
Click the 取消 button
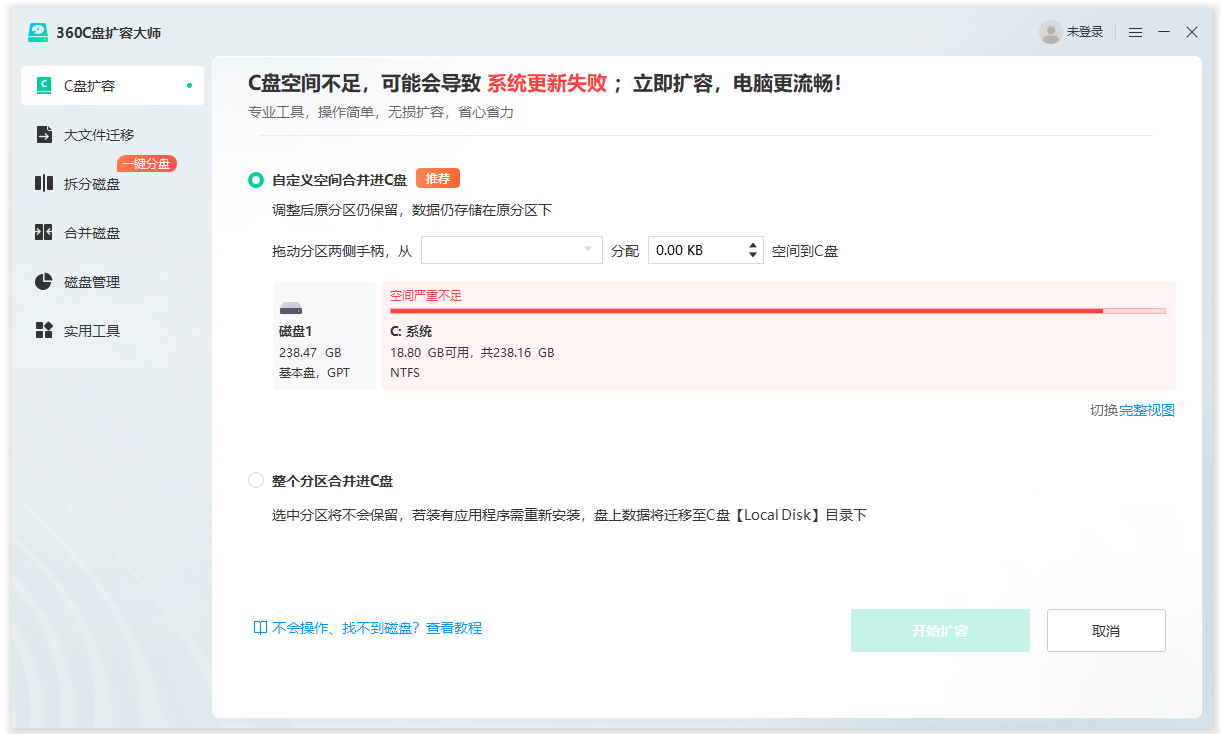tap(1106, 630)
